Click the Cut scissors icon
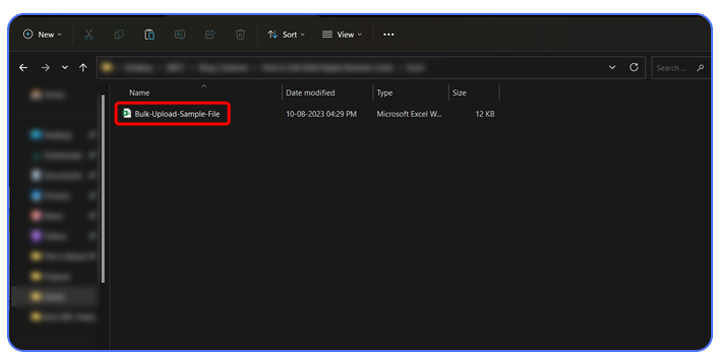Screen dimensions: 720x364 pyautogui.click(x=89, y=34)
